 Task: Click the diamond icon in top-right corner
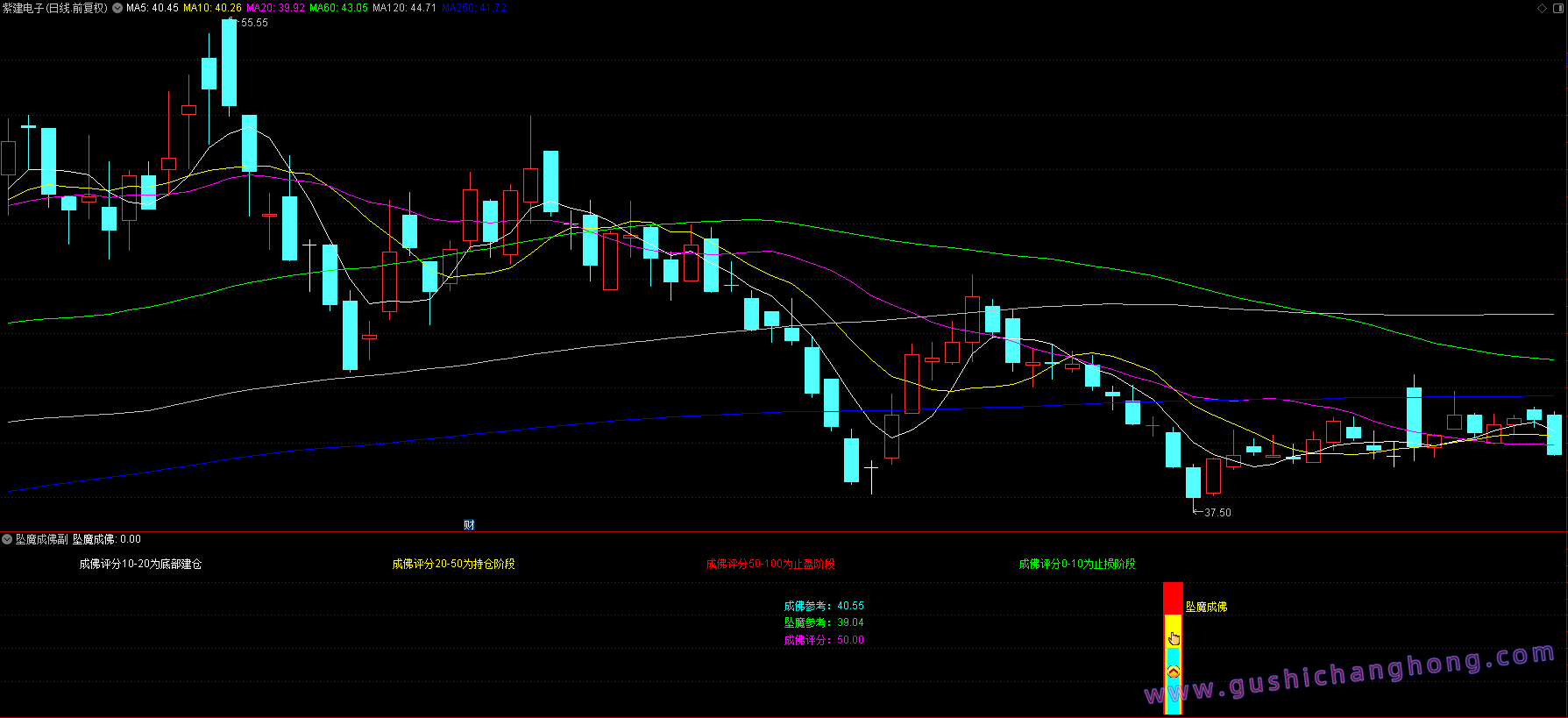tap(1543, 8)
